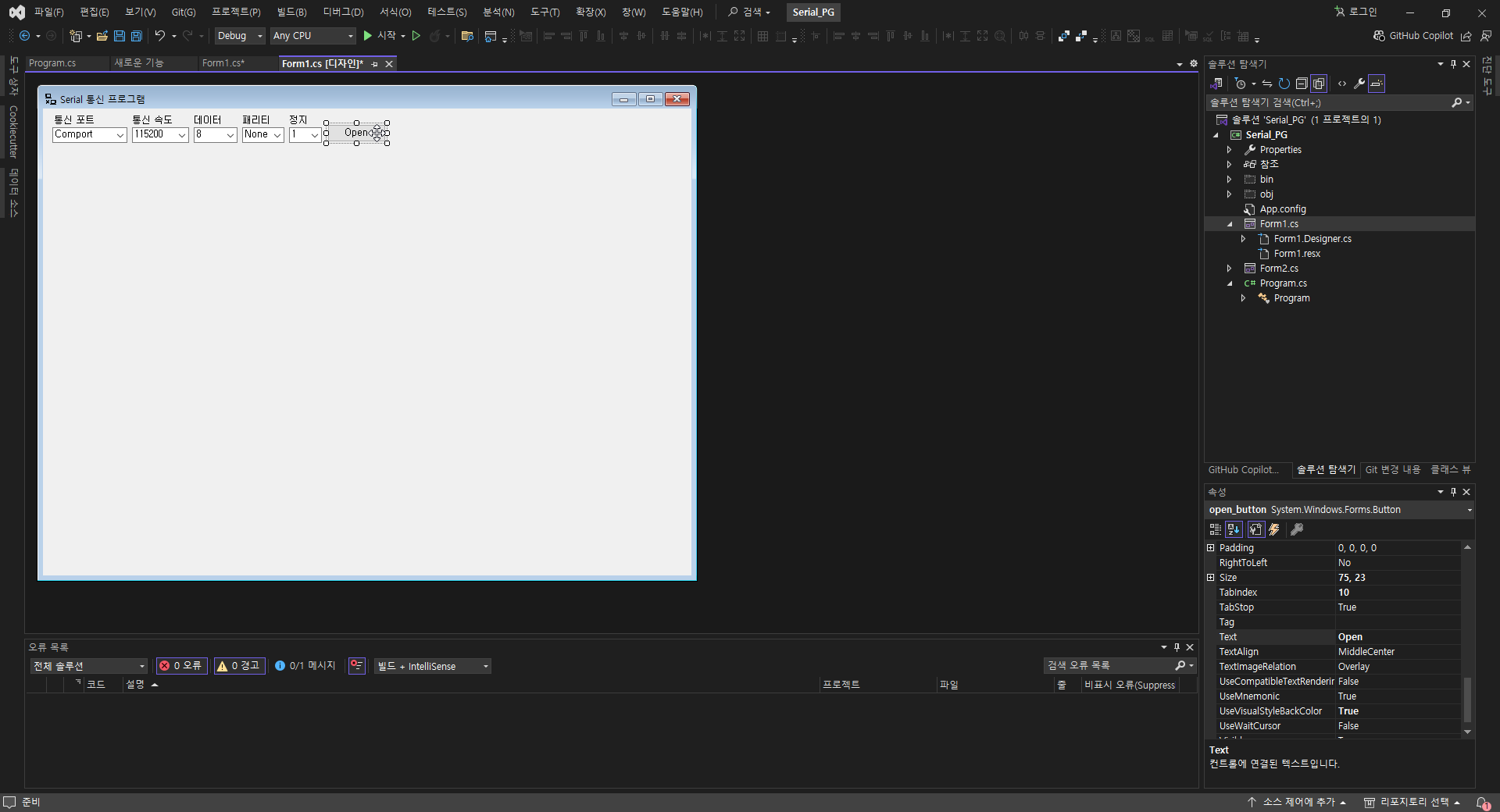Toggle the 0/1 메시지 messages filter
1500x812 pixels.
(305, 666)
